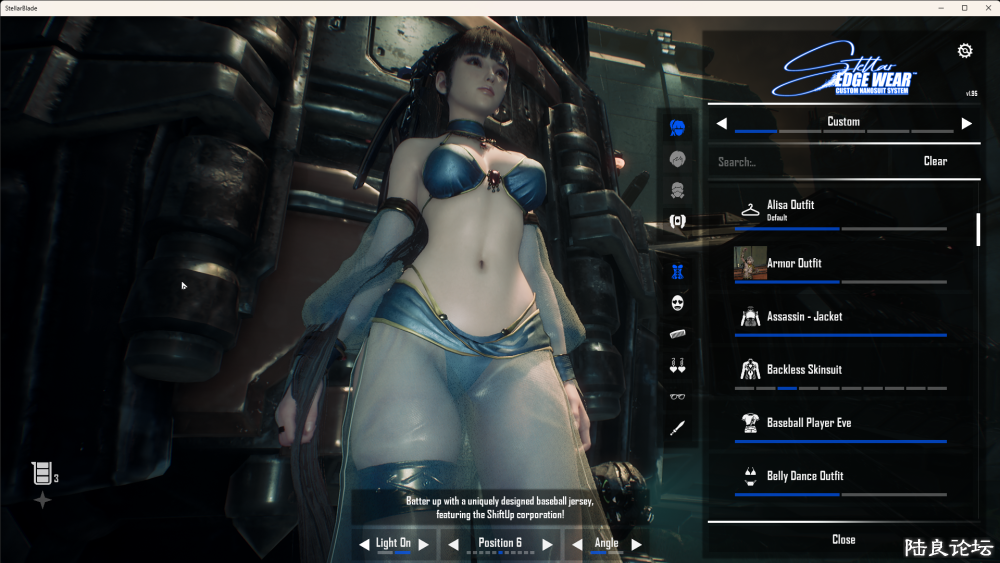Image resolution: width=1000 pixels, height=563 pixels.
Task: Click the Belly Dance Outfit bikini icon
Action: click(750, 476)
